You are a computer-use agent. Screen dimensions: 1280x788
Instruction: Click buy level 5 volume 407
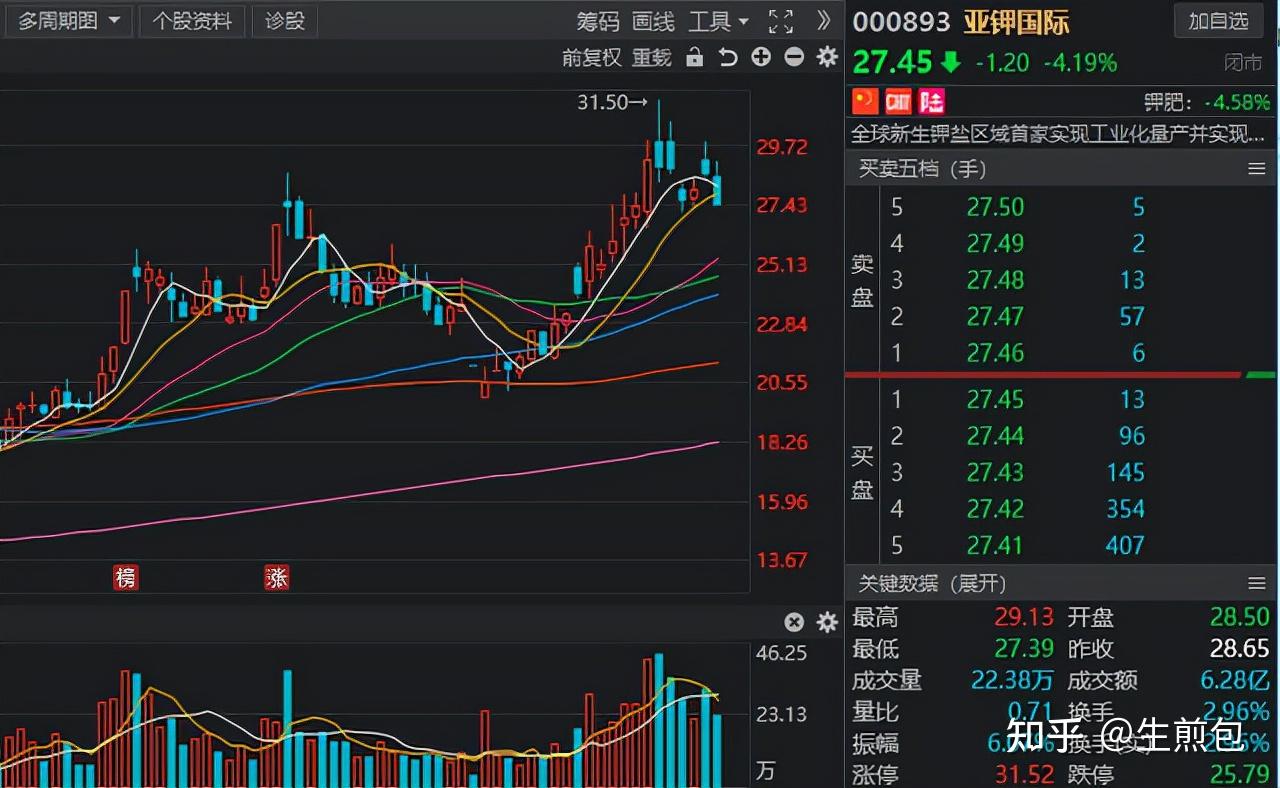tap(1125, 545)
